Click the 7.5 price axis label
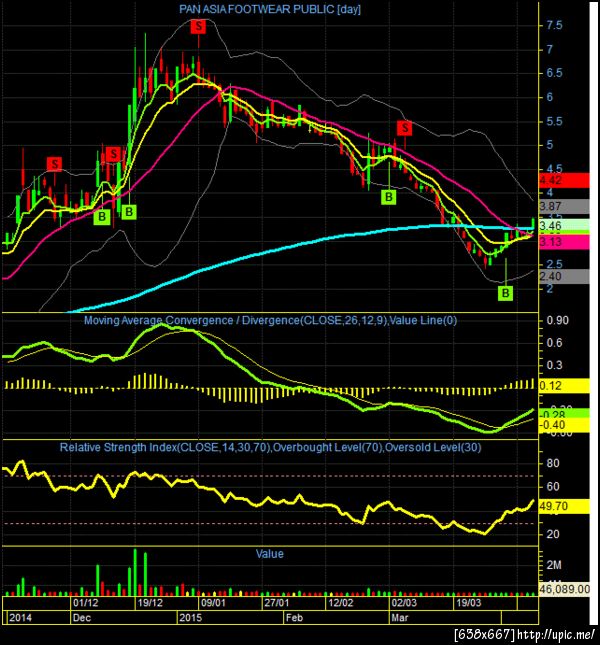The height and width of the screenshot is (645, 600). tap(554, 26)
